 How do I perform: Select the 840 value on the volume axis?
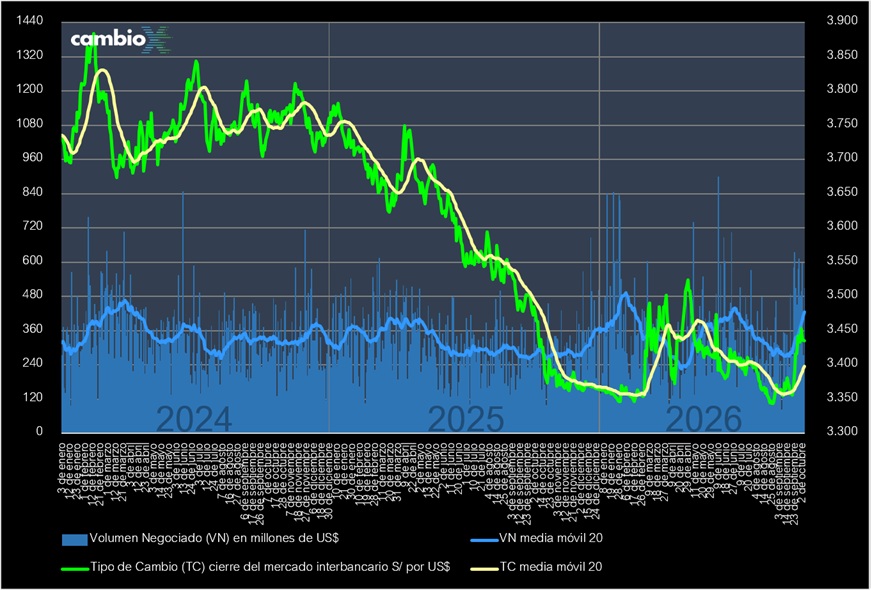[x=33, y=193]
